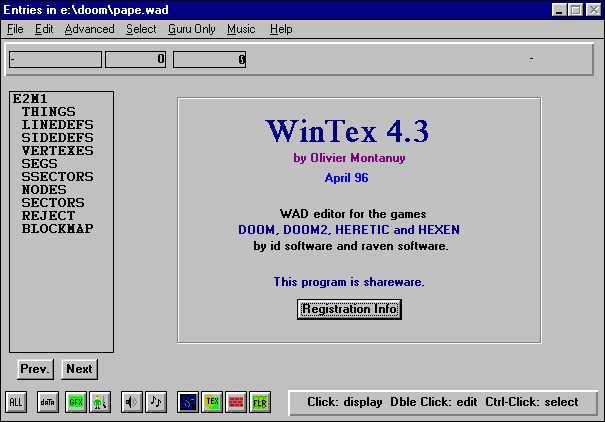
Task: Show wall patches with red brick icon
Action: coord(236,402)
